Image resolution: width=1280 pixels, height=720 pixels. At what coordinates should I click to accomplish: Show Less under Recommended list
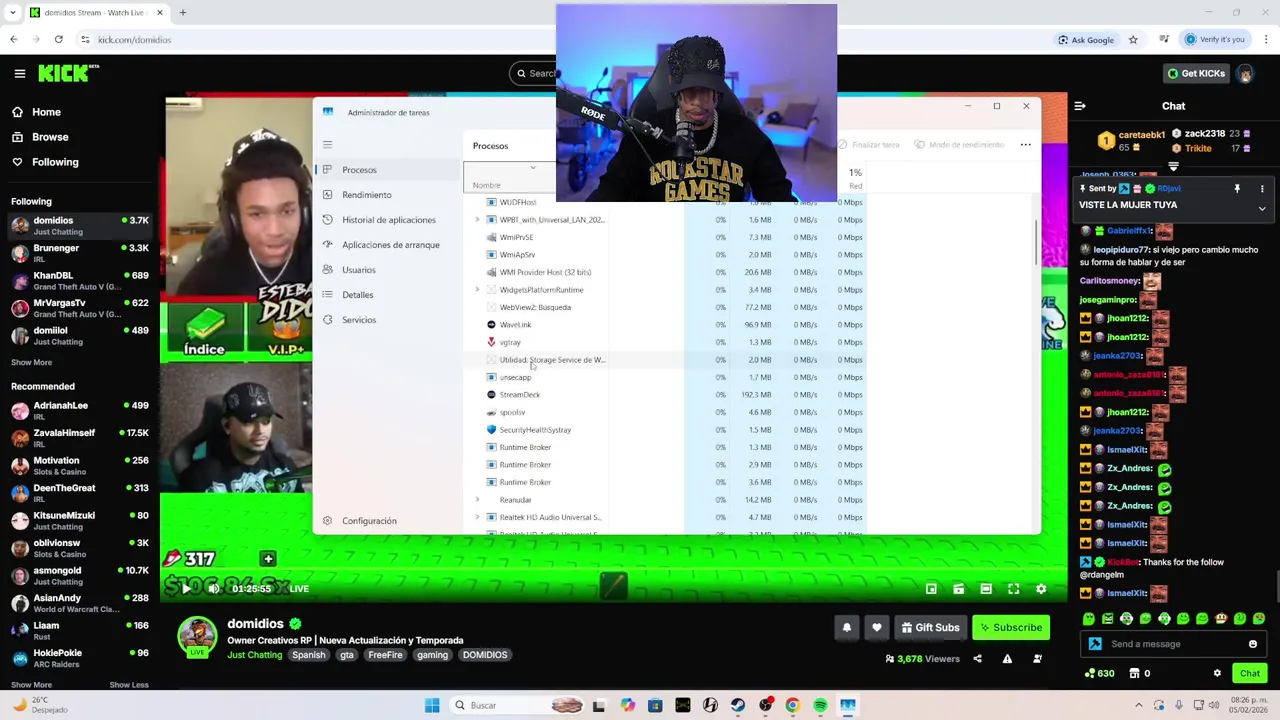pos(129,685)
